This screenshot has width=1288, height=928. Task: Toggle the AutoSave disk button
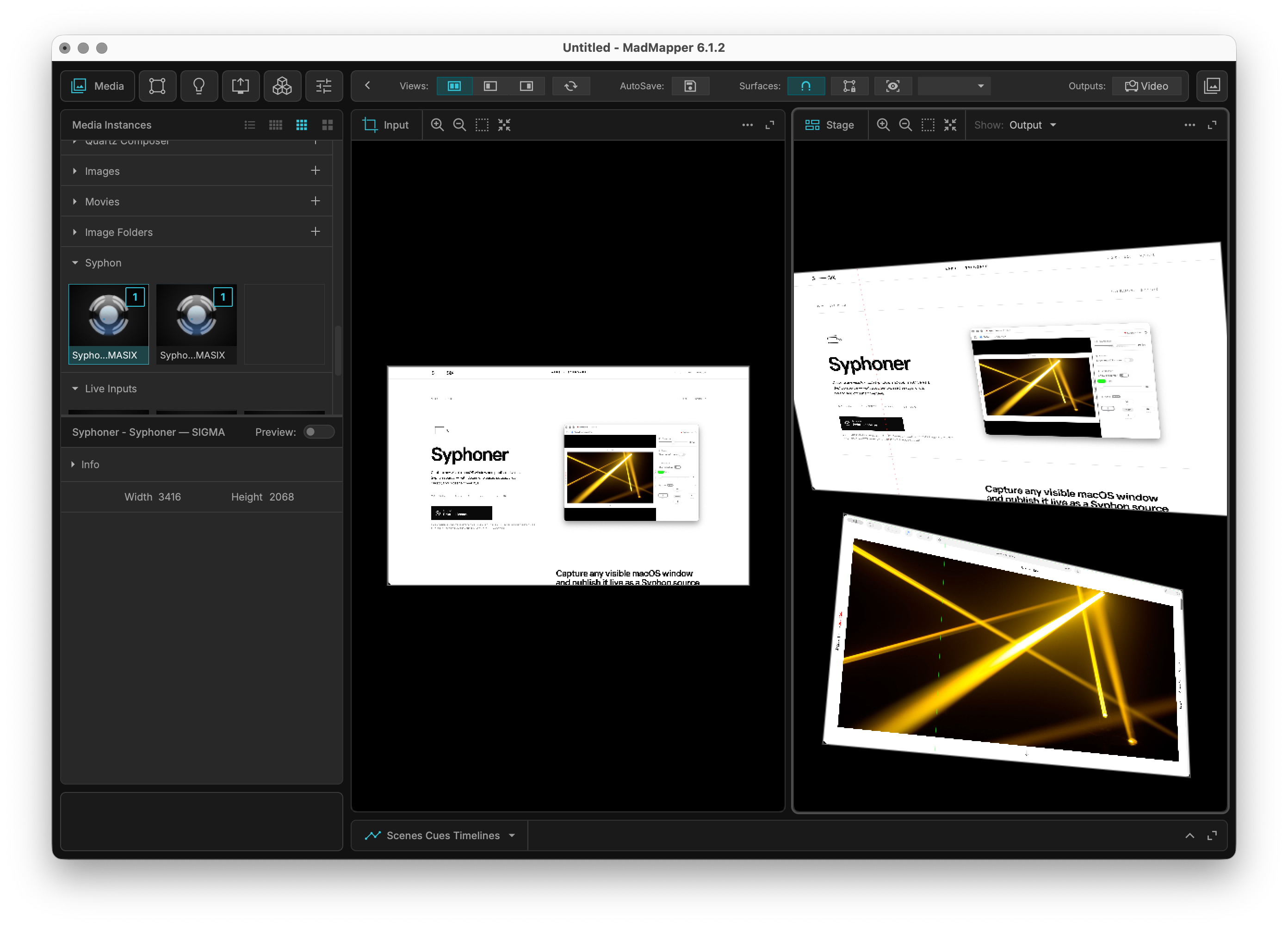pyautogui.click(x=690, y=86)
